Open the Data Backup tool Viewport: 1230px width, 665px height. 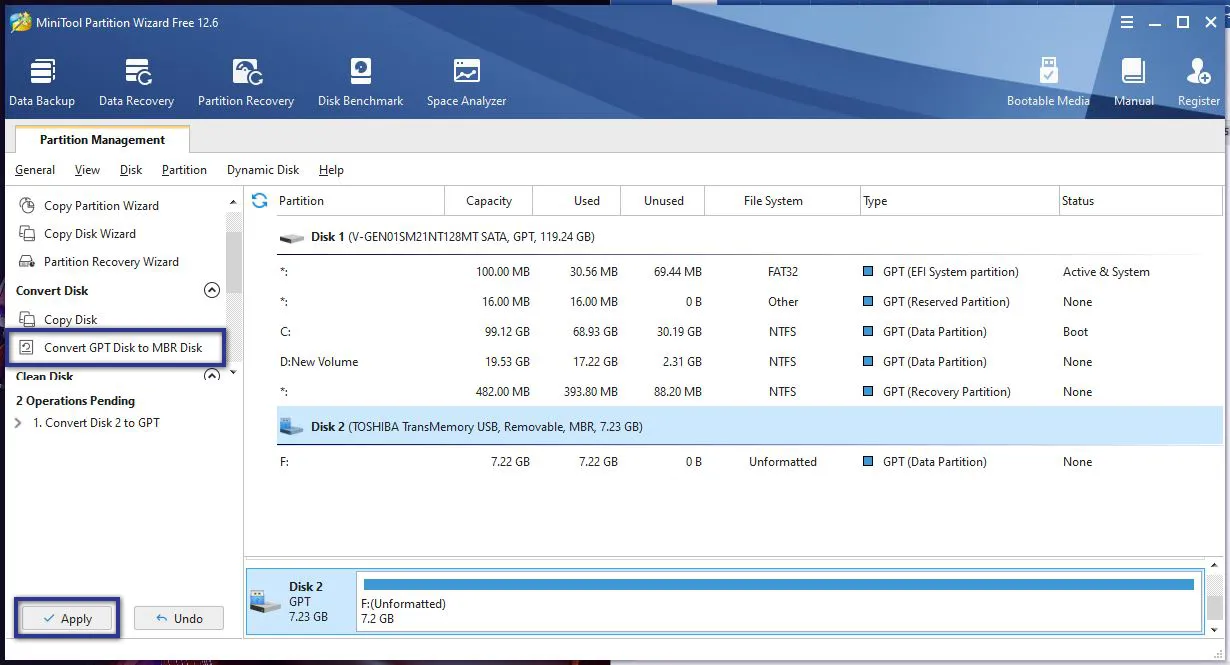coord(42,80)
